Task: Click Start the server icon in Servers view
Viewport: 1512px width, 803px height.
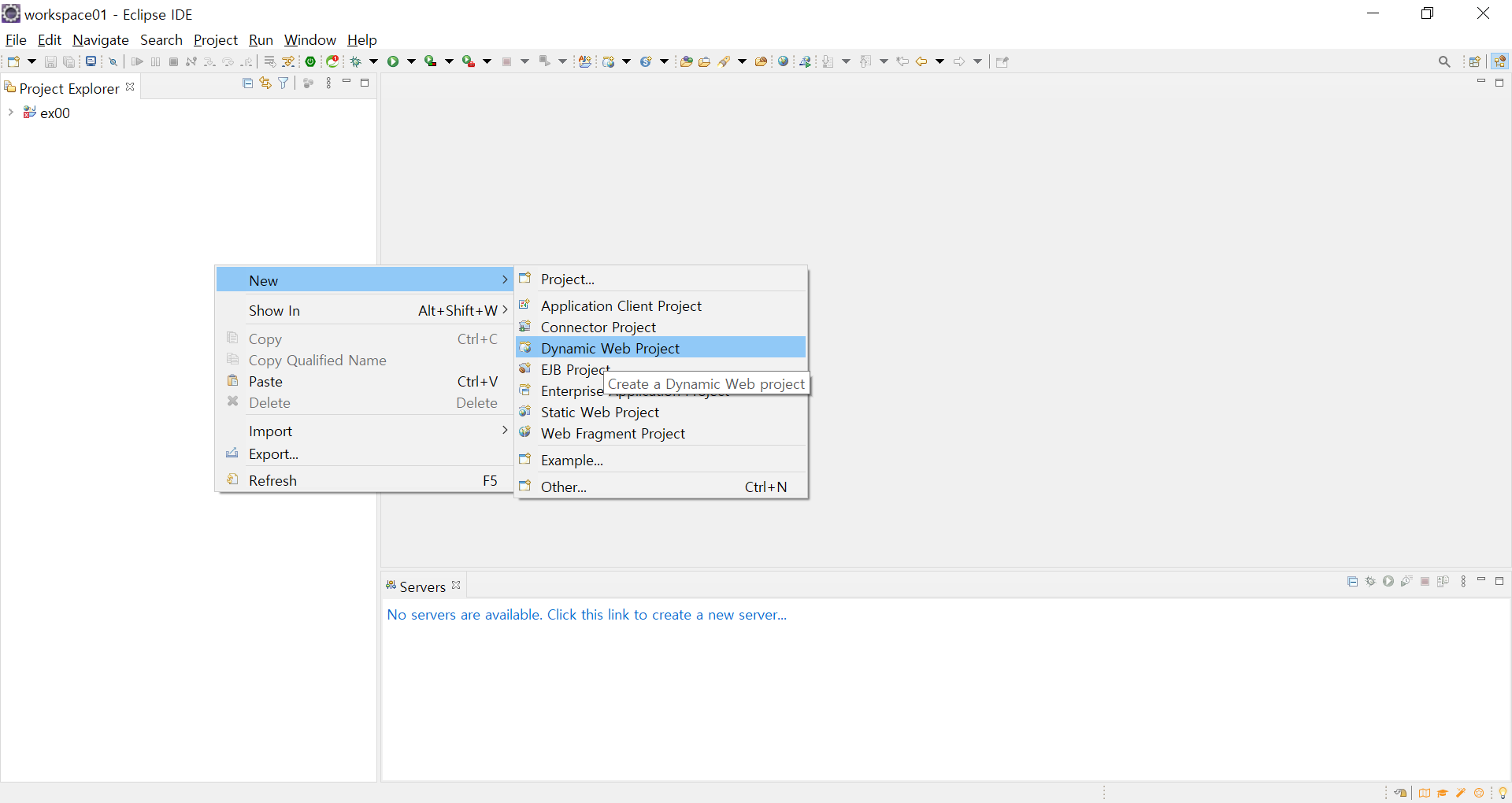Action: click(x=1388, y=581)
